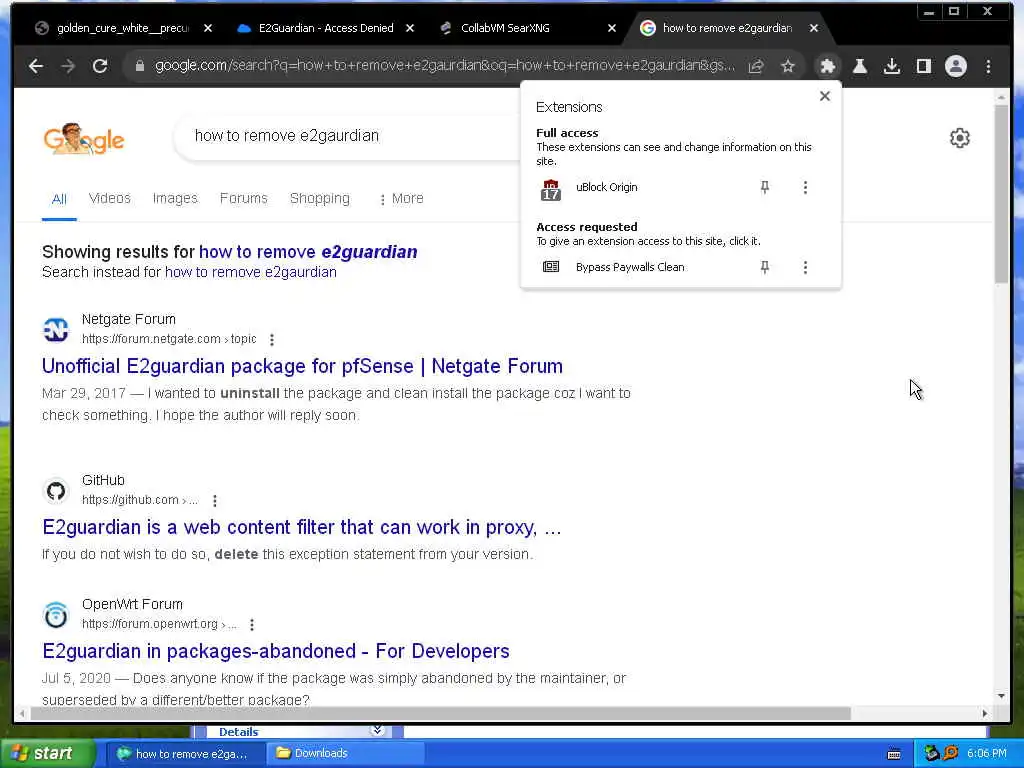Screen dimensions: 1024x768
Task: Click the horizontal scrollbar thumb
Action: coord(441,713)
